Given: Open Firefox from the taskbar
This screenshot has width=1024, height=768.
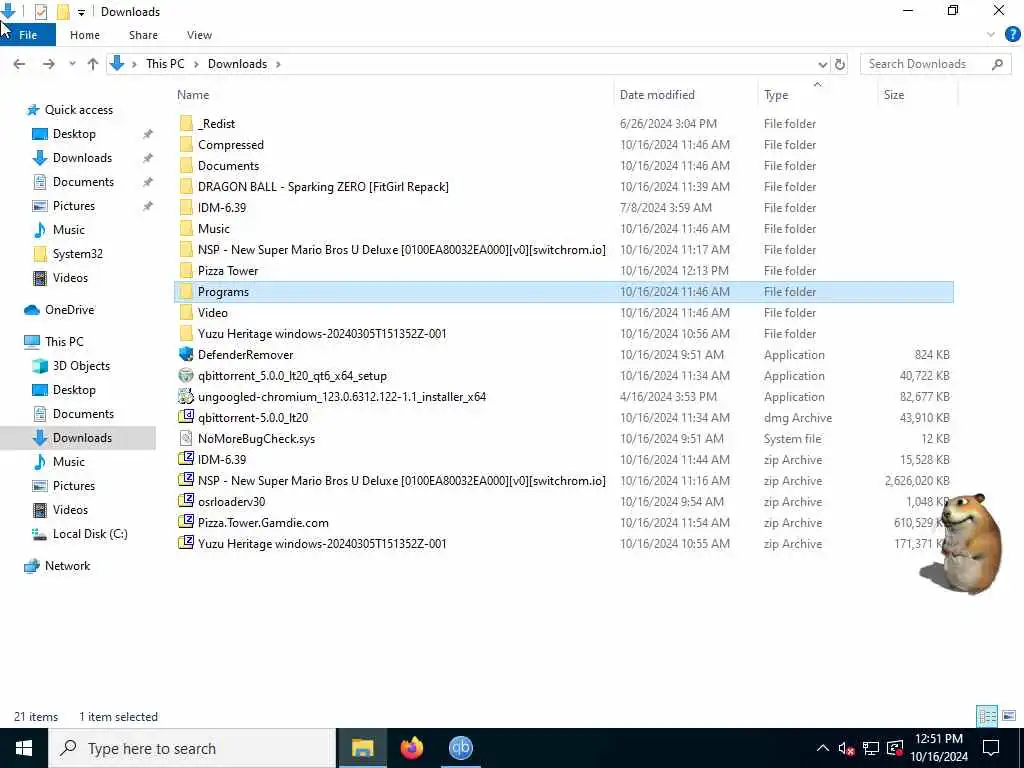Looking at the screenshot, I should coord(411,748).
